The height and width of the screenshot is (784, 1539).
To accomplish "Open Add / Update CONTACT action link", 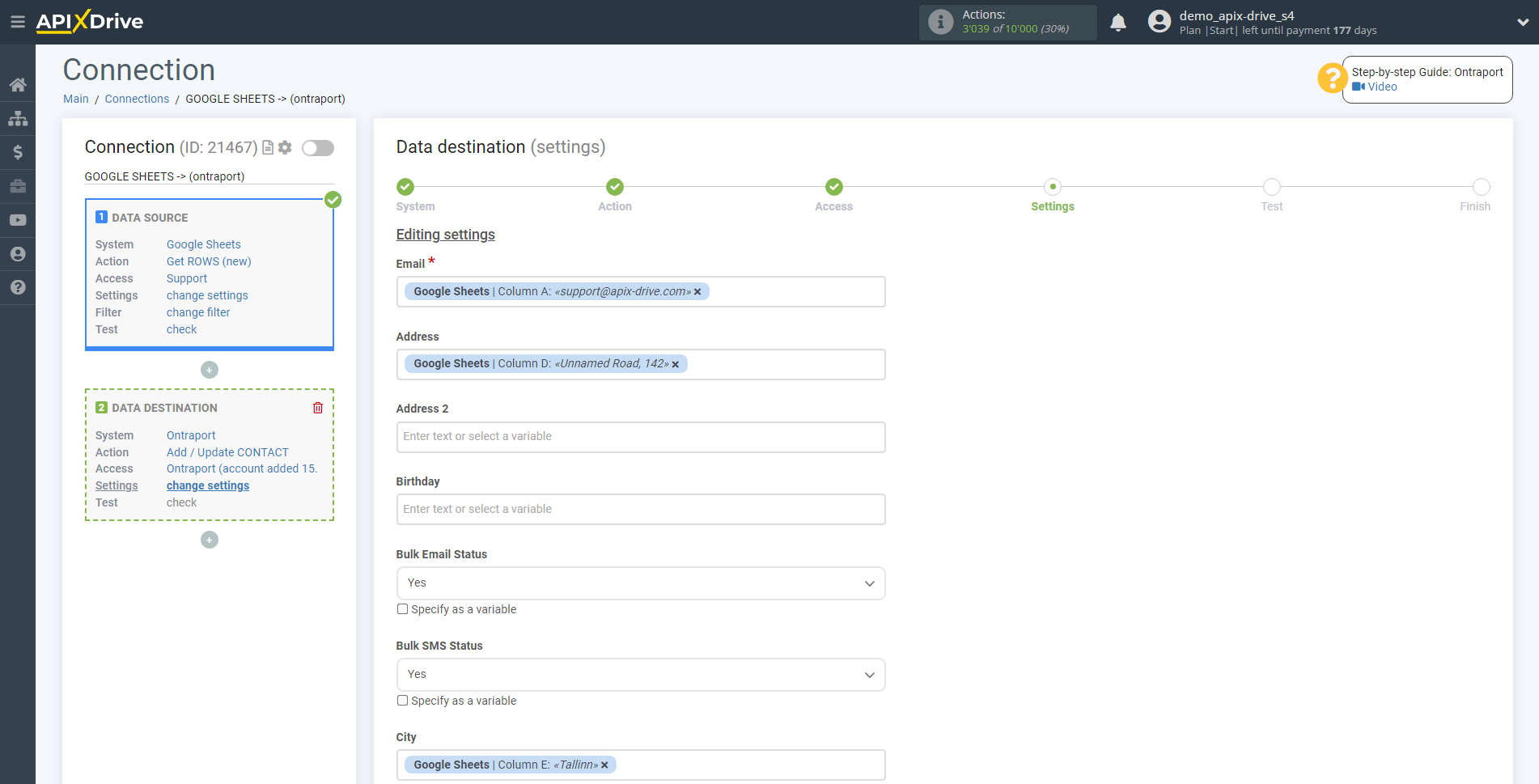I will [227, 452].
